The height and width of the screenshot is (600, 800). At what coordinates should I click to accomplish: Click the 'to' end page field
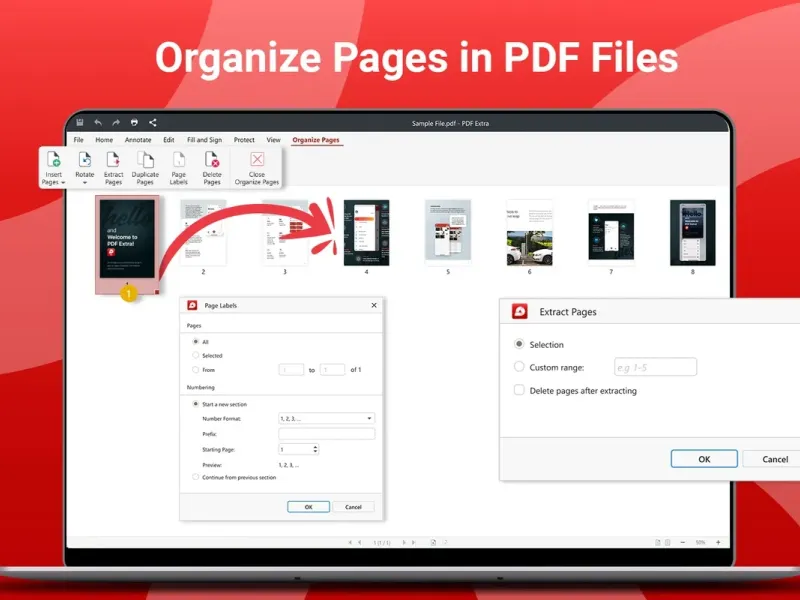tap(332, 369)
